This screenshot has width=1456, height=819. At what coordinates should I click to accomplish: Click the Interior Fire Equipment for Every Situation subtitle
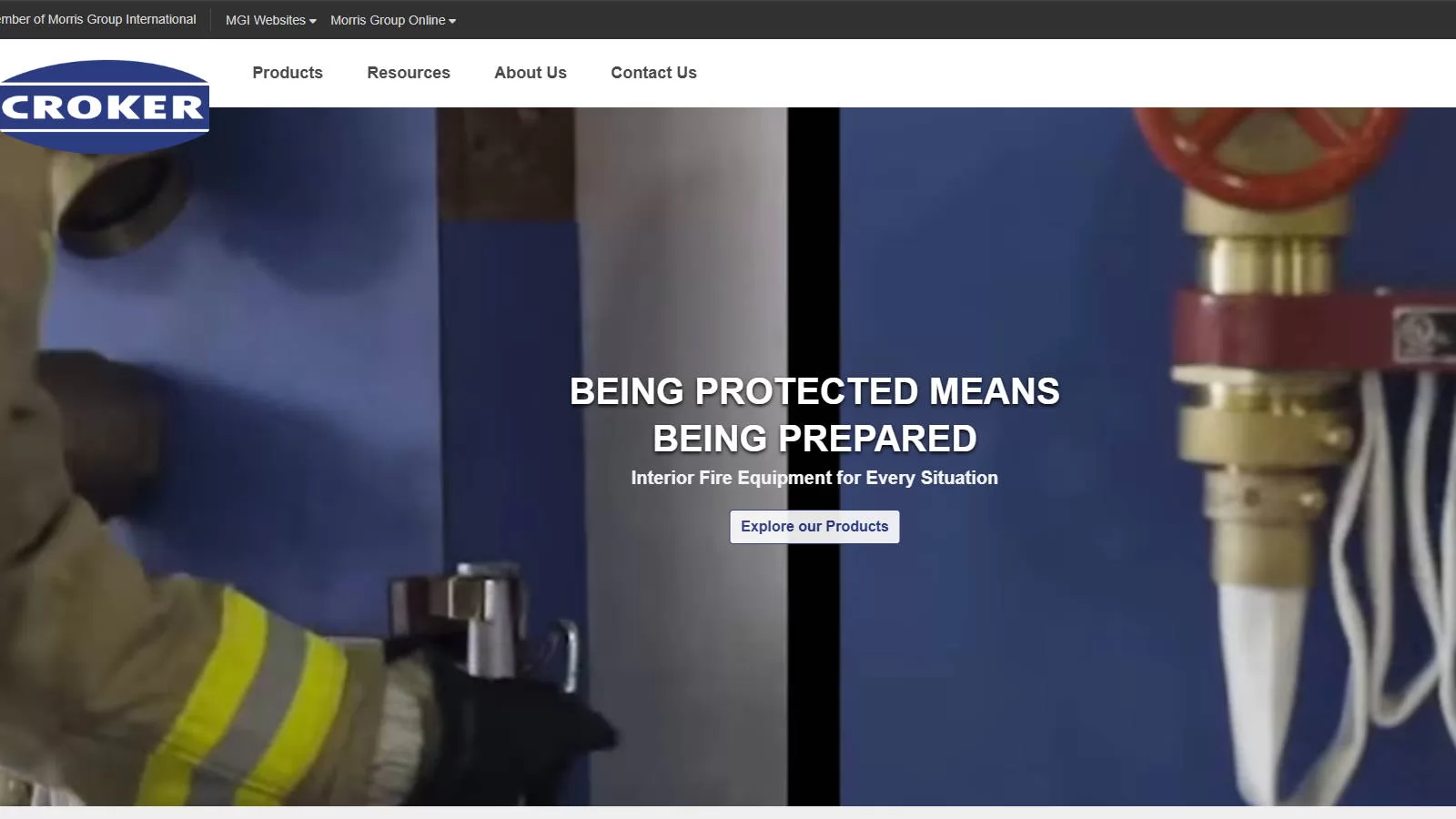click(814, 478)
